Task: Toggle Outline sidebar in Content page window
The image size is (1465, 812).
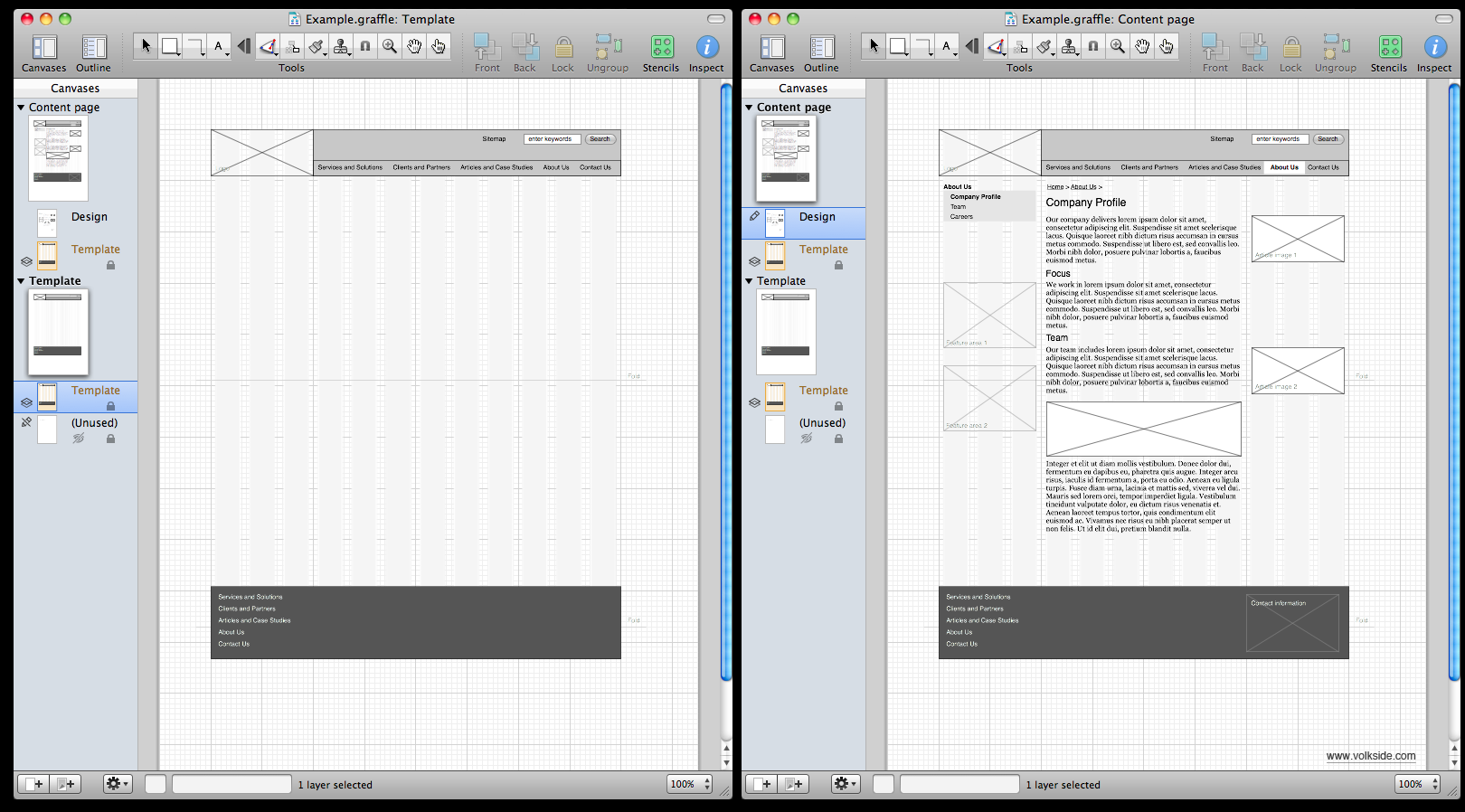Action: [x=821, y=53]
